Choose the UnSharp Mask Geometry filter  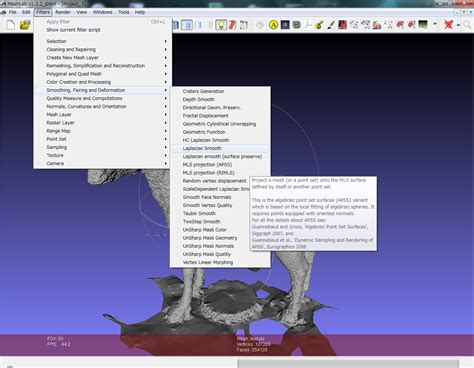(210, 238)
